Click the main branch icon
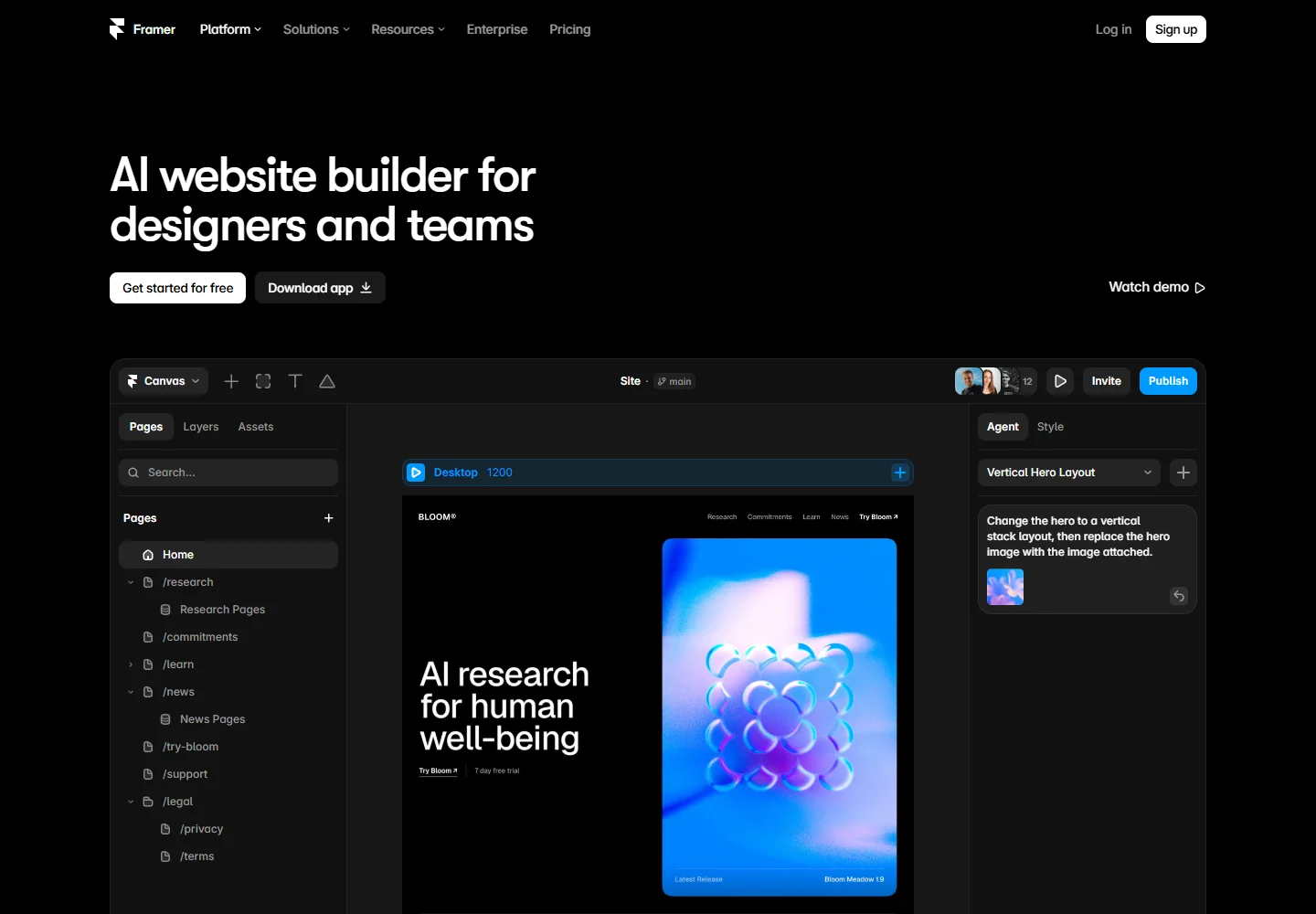This screenshot has width=1316, height=914. (662, 381)
